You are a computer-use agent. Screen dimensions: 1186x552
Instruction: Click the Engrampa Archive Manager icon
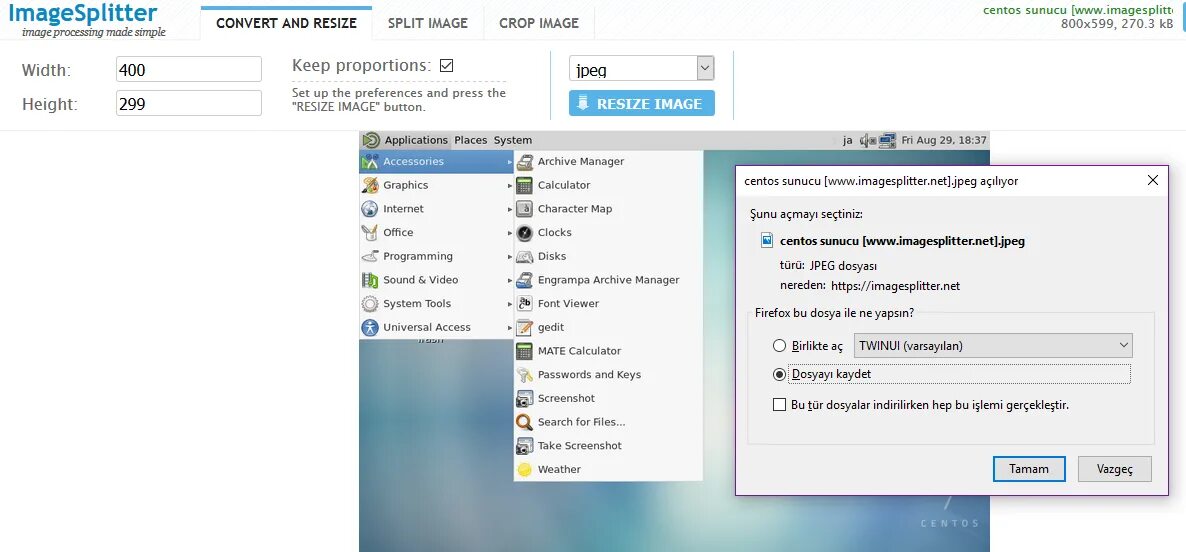click(x=525, y=280)
